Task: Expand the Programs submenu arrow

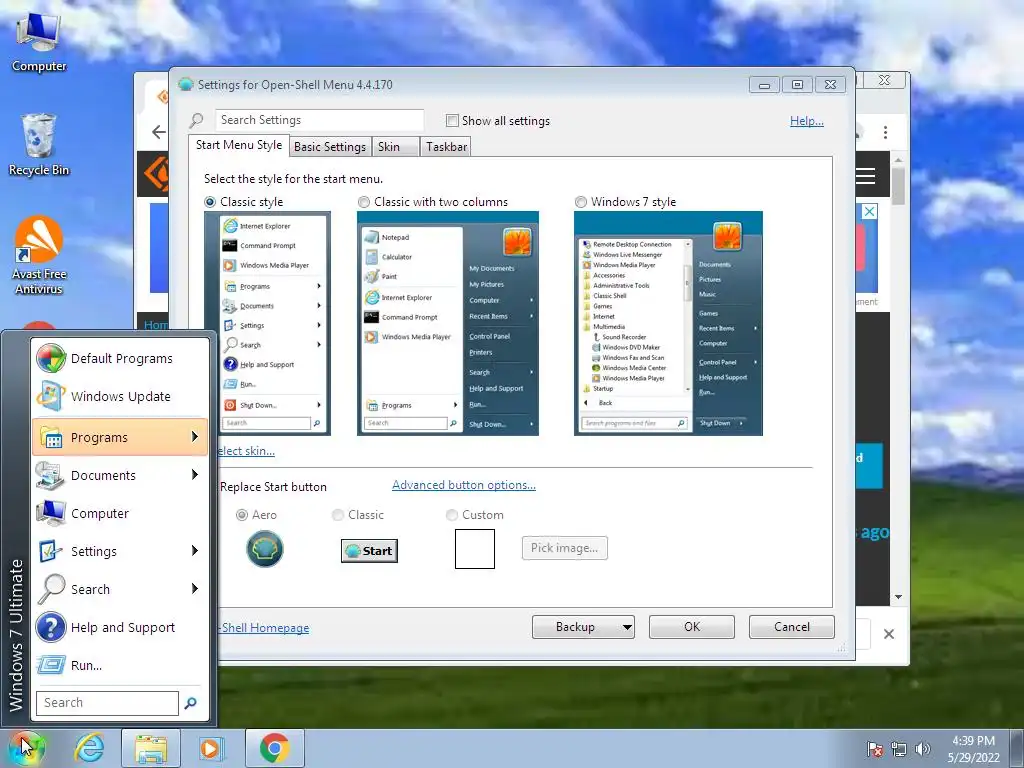Action: [195, 437]
